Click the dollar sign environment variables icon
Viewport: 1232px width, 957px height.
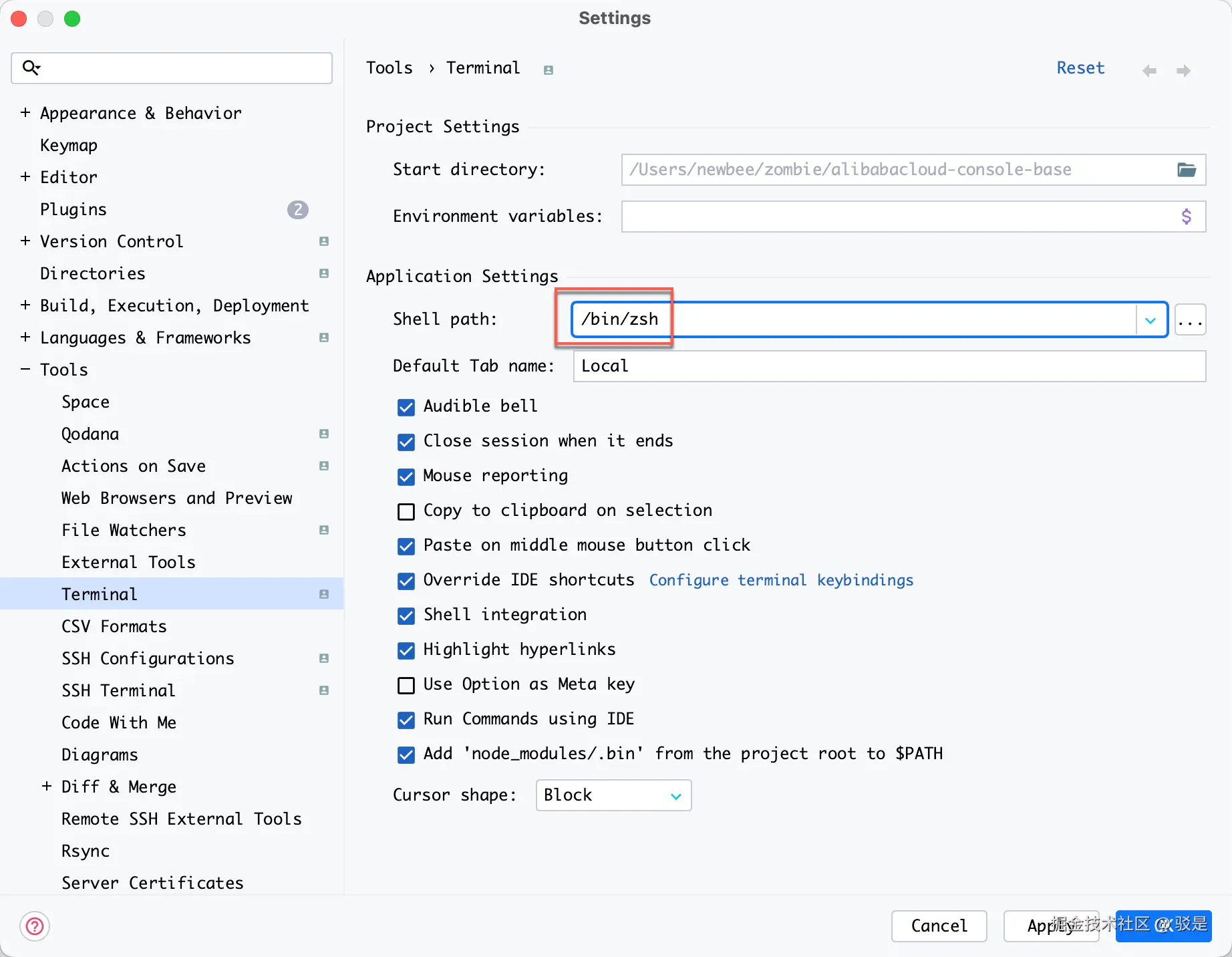coord(1186,217)
